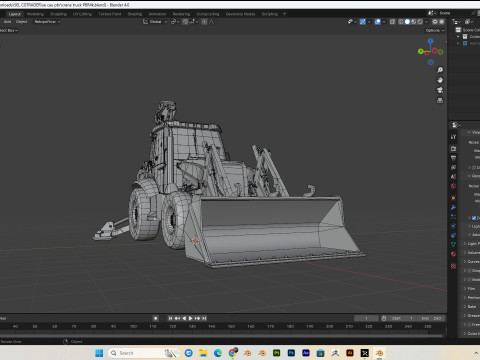The width and height of the screenshot is (480, 360).
Task: Click the red X axis gizmo handle
Action: pos(435,51)
